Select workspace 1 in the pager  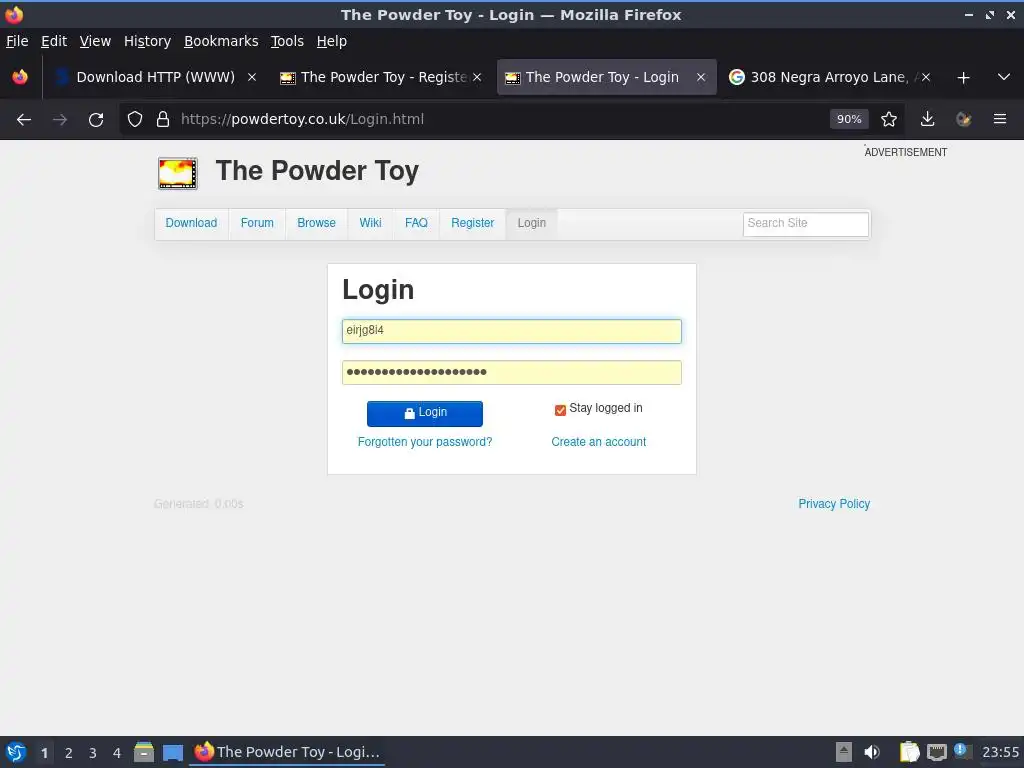[x=44, y=753]
